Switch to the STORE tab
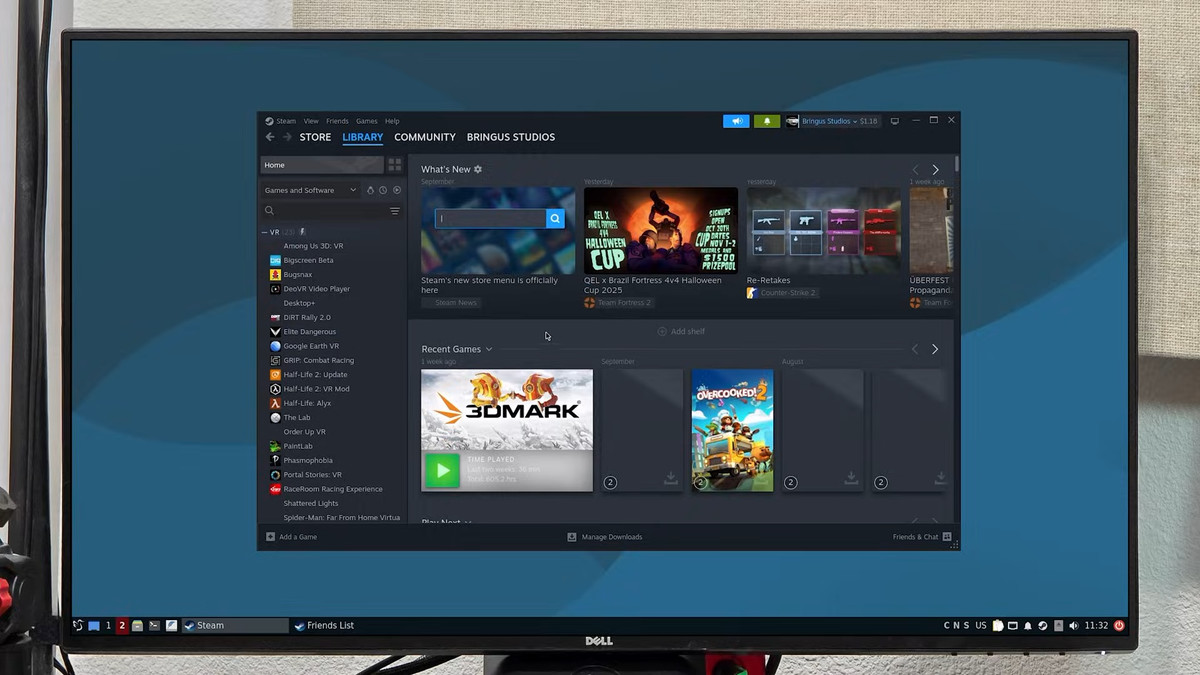The image size is (1200, 675). (x=315, y=137)
